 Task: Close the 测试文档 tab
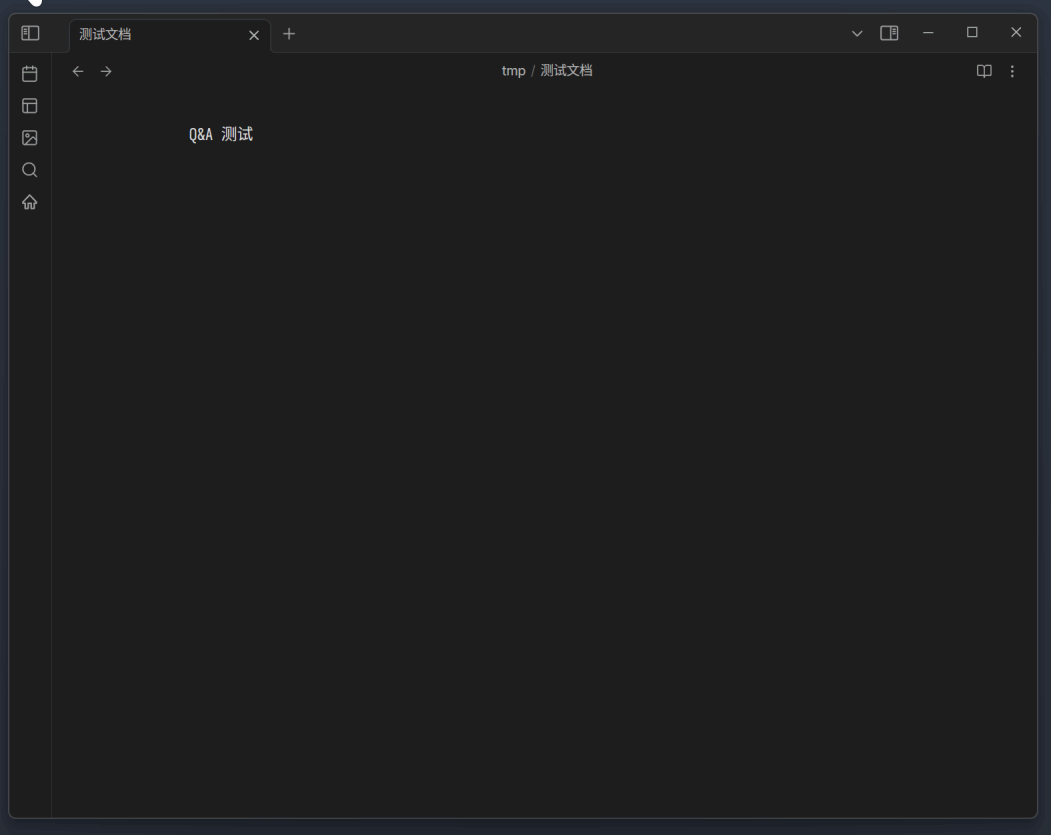254,36
